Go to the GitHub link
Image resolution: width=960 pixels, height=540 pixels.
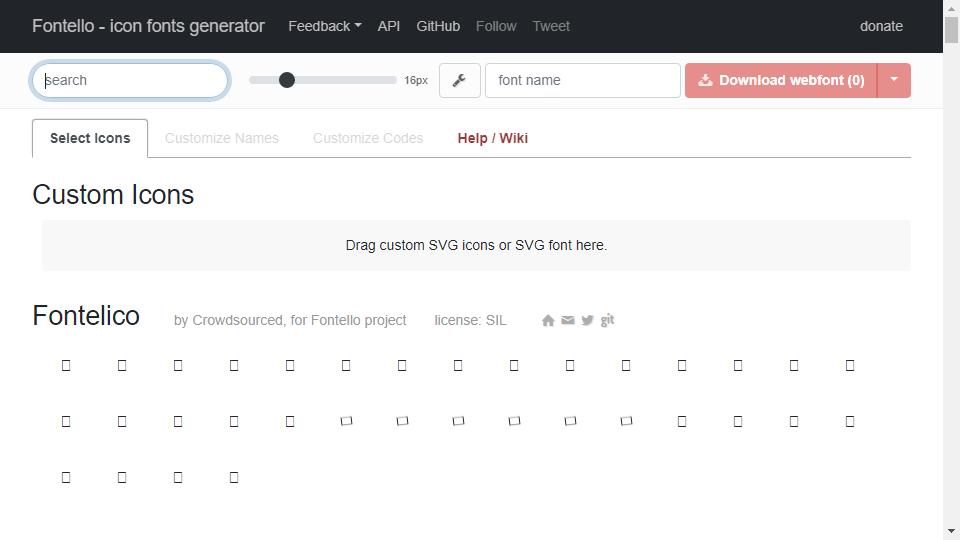click(438, 26)
